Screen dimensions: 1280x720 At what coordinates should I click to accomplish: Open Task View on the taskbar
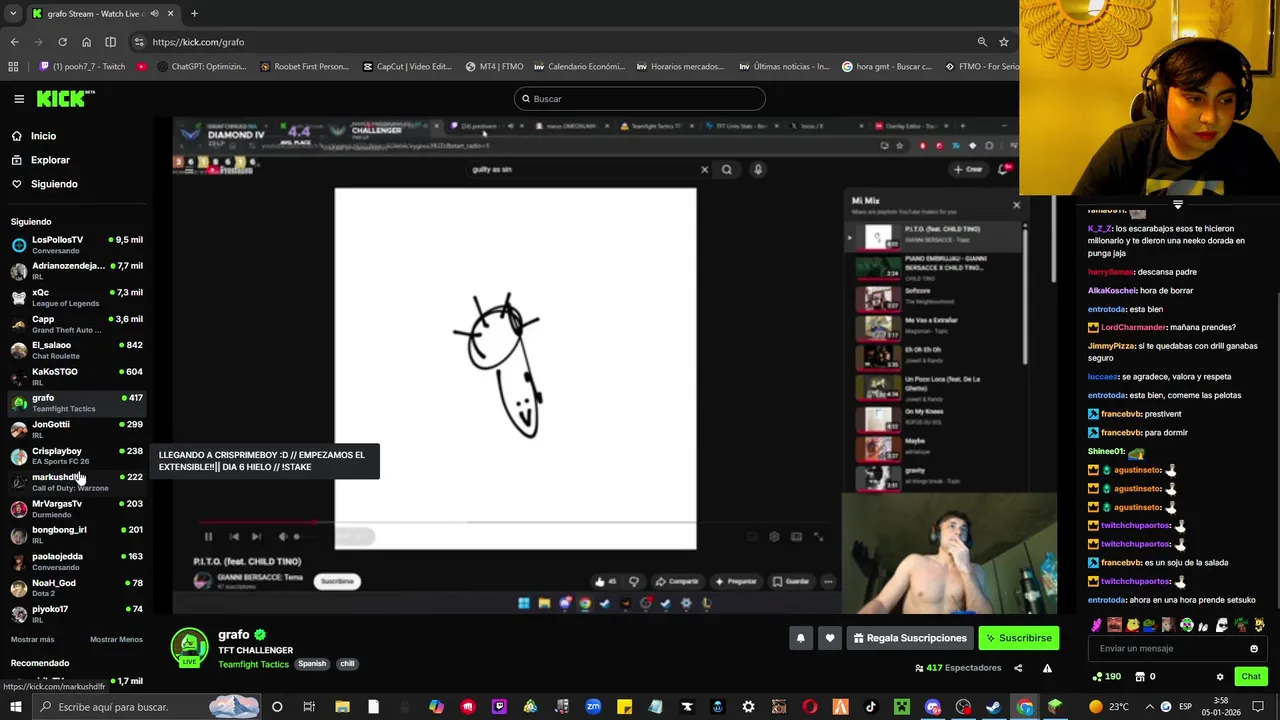click(309, 707)
